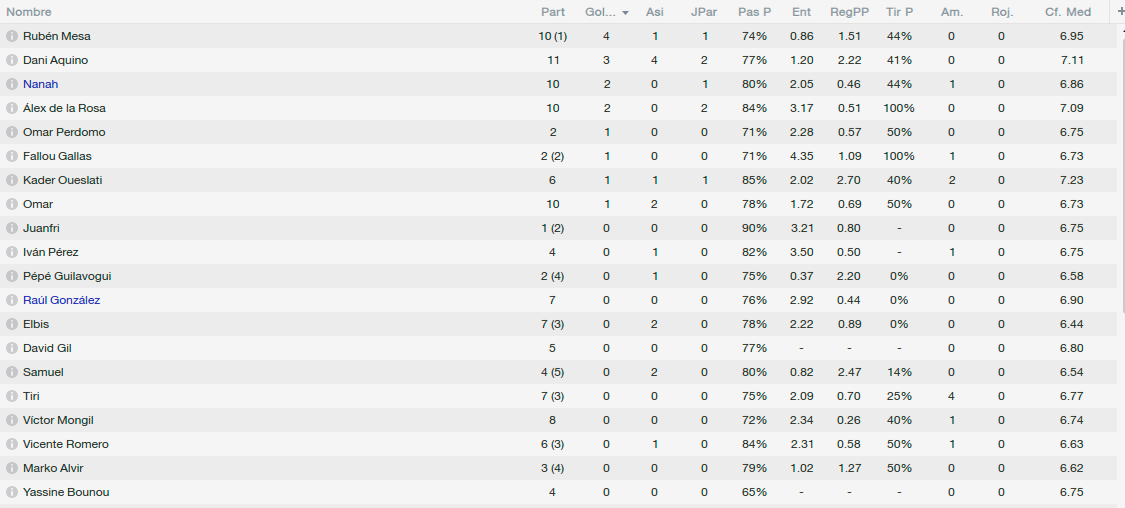The height and width of the screenshot is (508, 1125).
Task: Sort players by Pas P header
Action: coord(754,12)
